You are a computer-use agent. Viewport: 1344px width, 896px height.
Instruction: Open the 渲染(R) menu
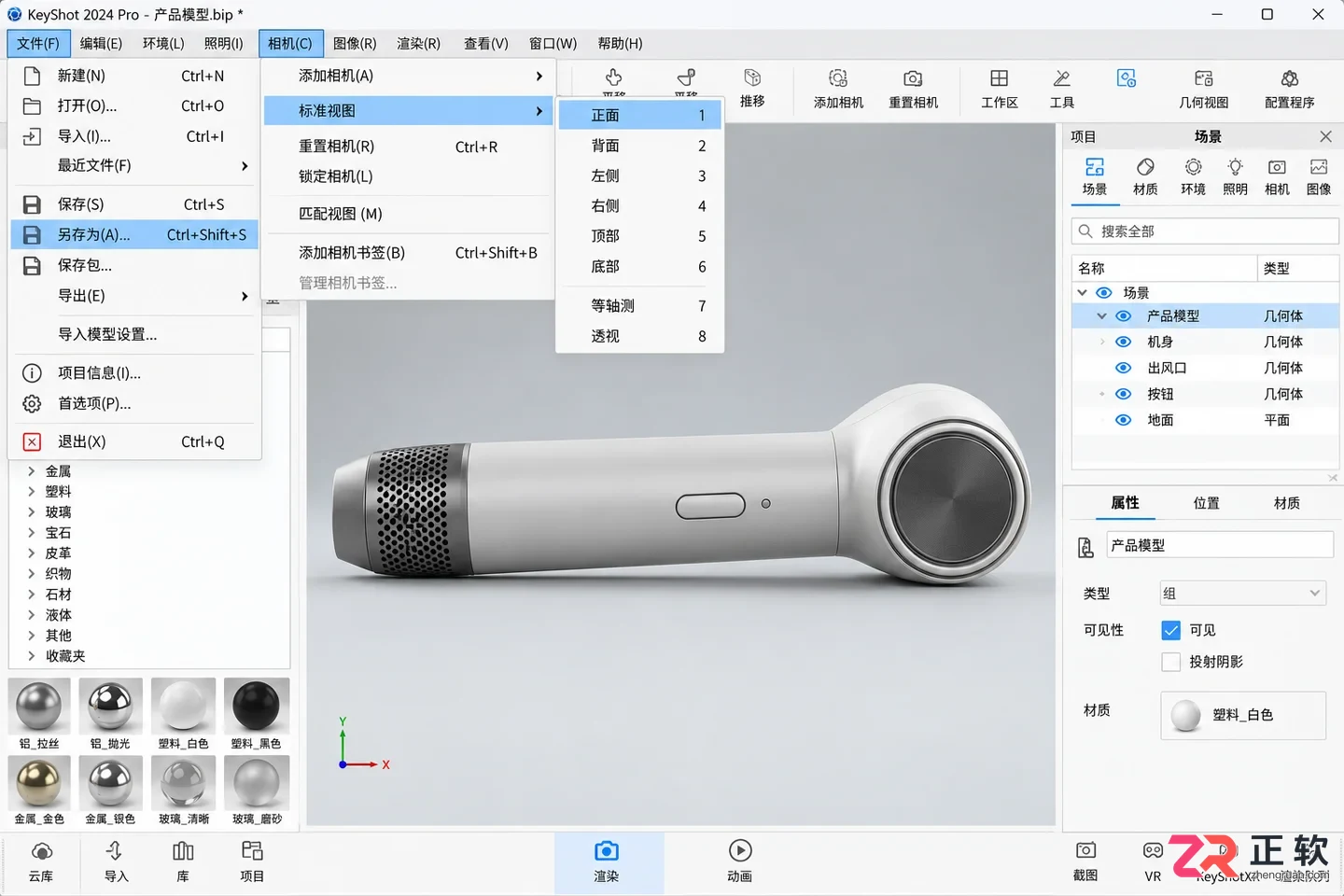pos(418,43)
